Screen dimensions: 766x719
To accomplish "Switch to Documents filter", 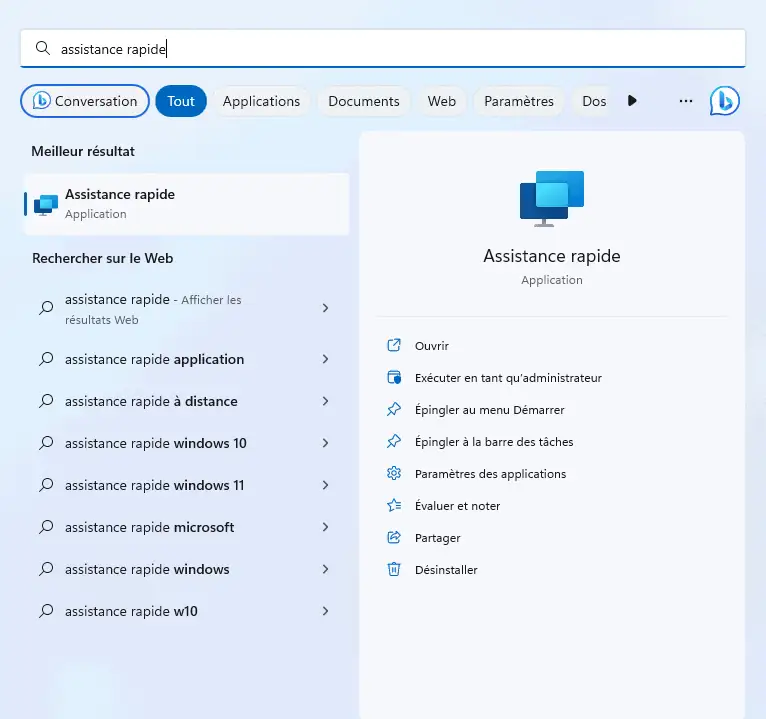I will 364,101.
